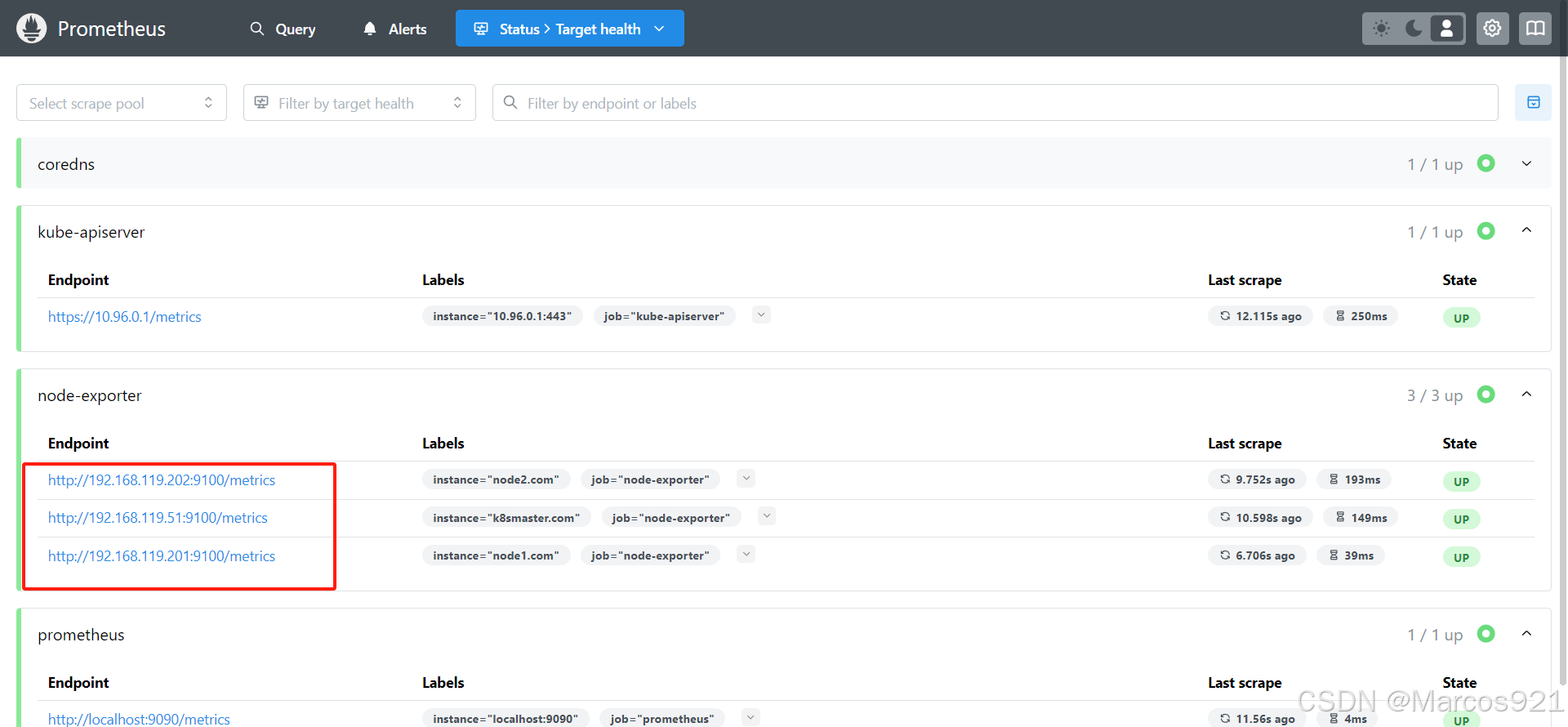Open settings gear menu
Screen dimensions: 1568x727
click(1492, 29)
